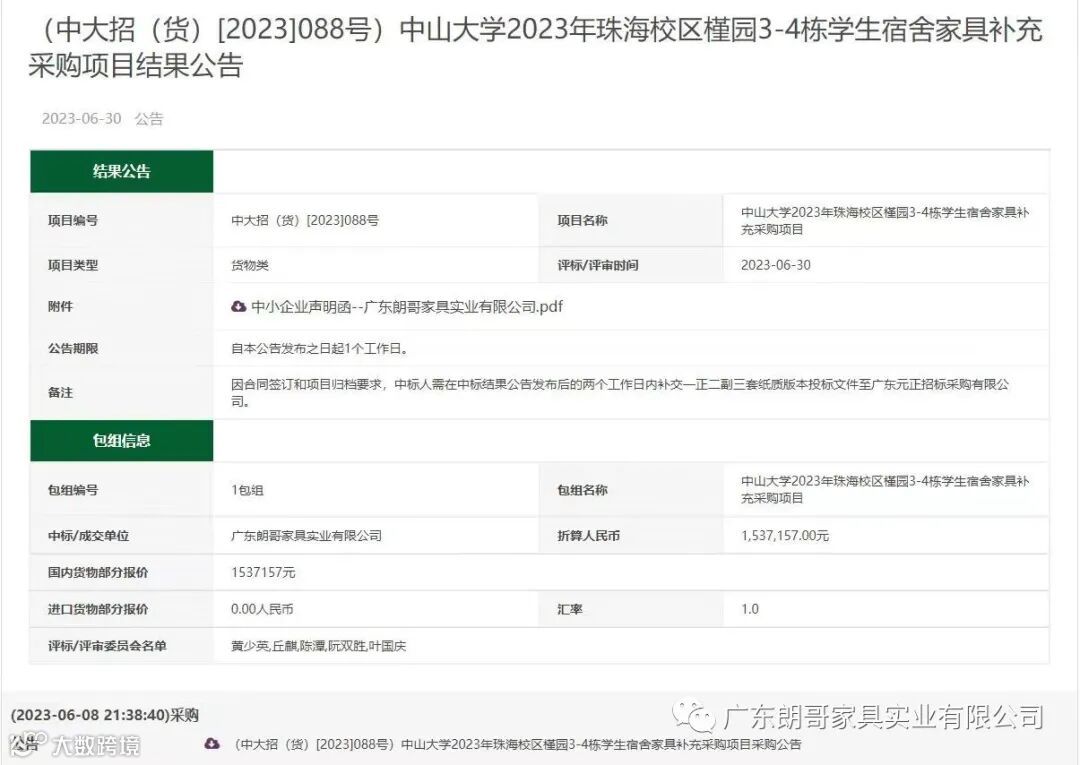Click the 汇率 label
The image size is (1080, 765).
coord(570,609)
